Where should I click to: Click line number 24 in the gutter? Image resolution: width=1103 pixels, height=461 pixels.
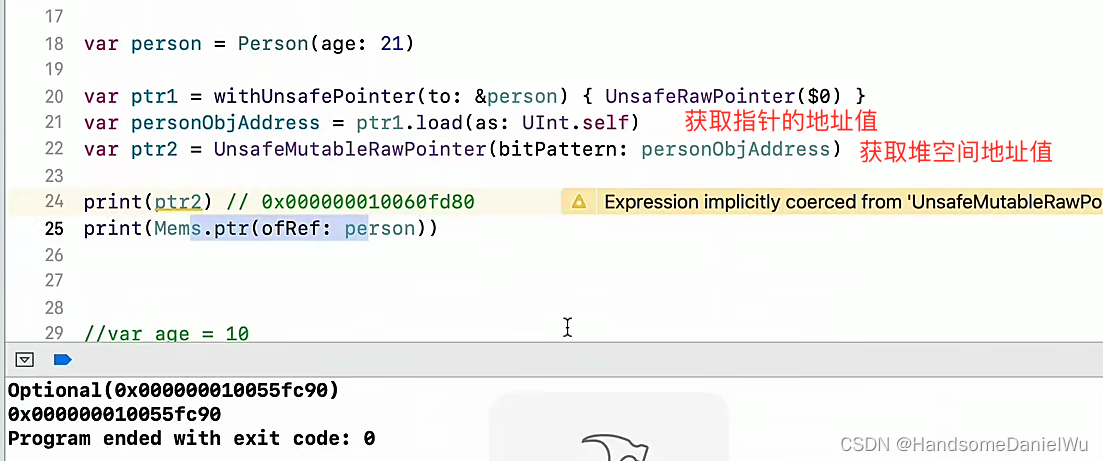(54, 202)
